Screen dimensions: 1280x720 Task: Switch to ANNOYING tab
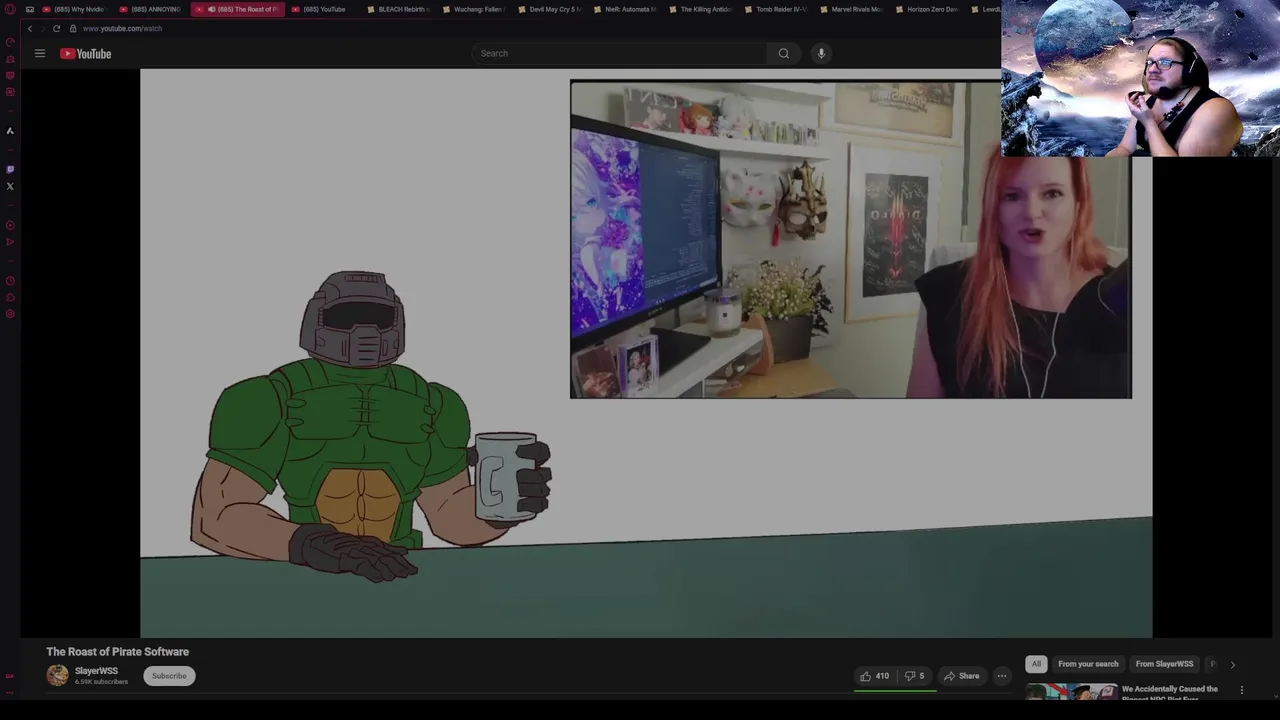click(151, 9)
